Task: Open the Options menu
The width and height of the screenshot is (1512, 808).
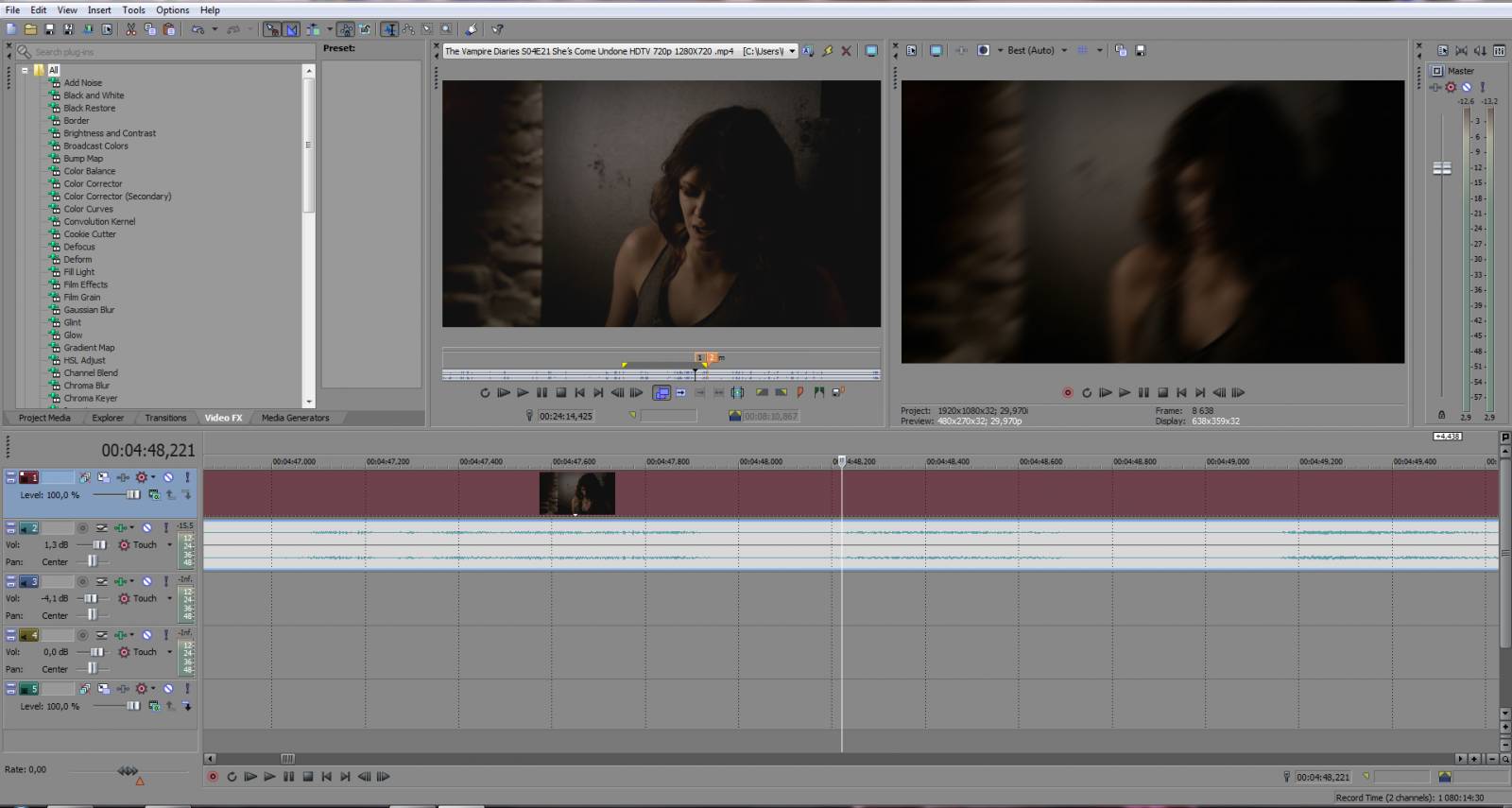Action: pyautogui.click(x=172, y=10)
